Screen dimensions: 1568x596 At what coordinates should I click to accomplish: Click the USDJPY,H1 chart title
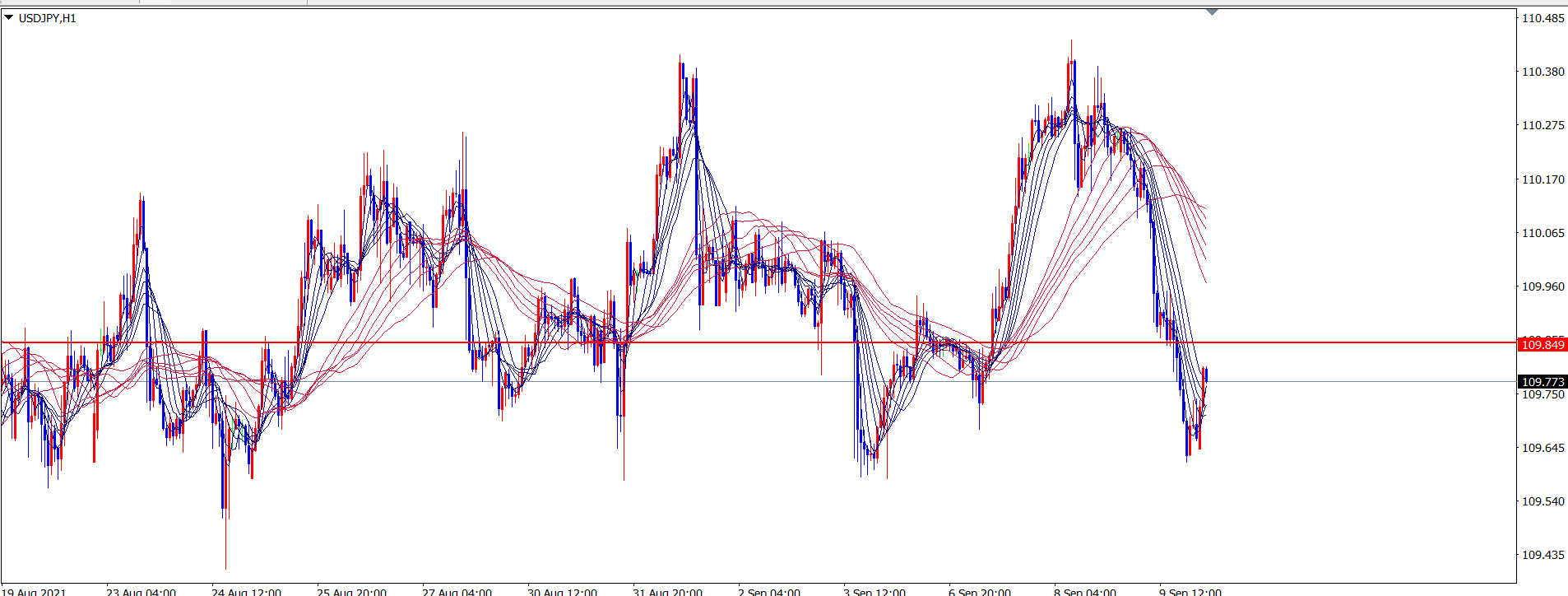pos(47,18)
